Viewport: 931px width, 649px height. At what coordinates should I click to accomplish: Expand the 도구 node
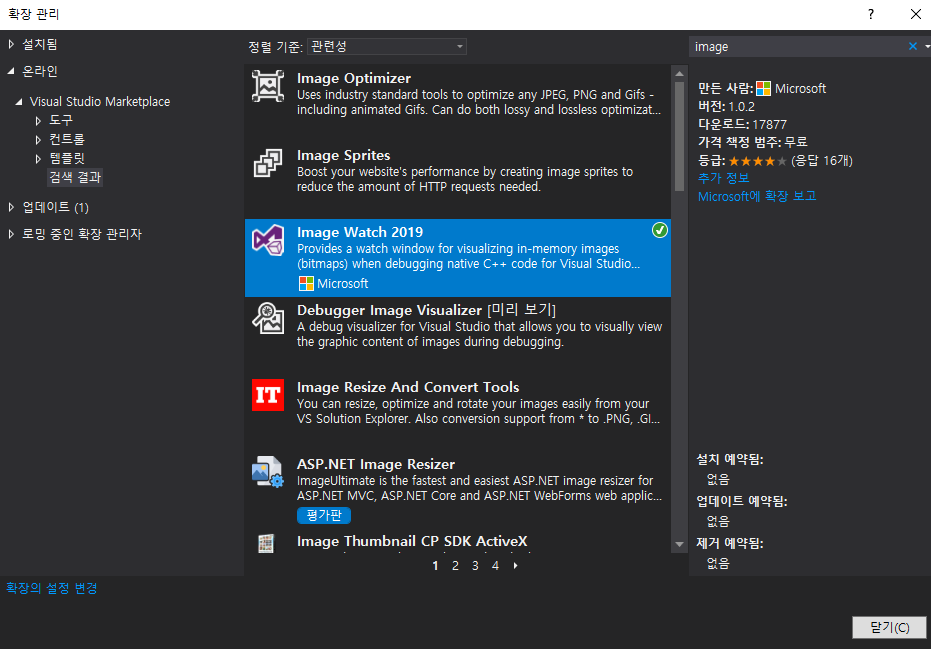(x=38, y=121)
